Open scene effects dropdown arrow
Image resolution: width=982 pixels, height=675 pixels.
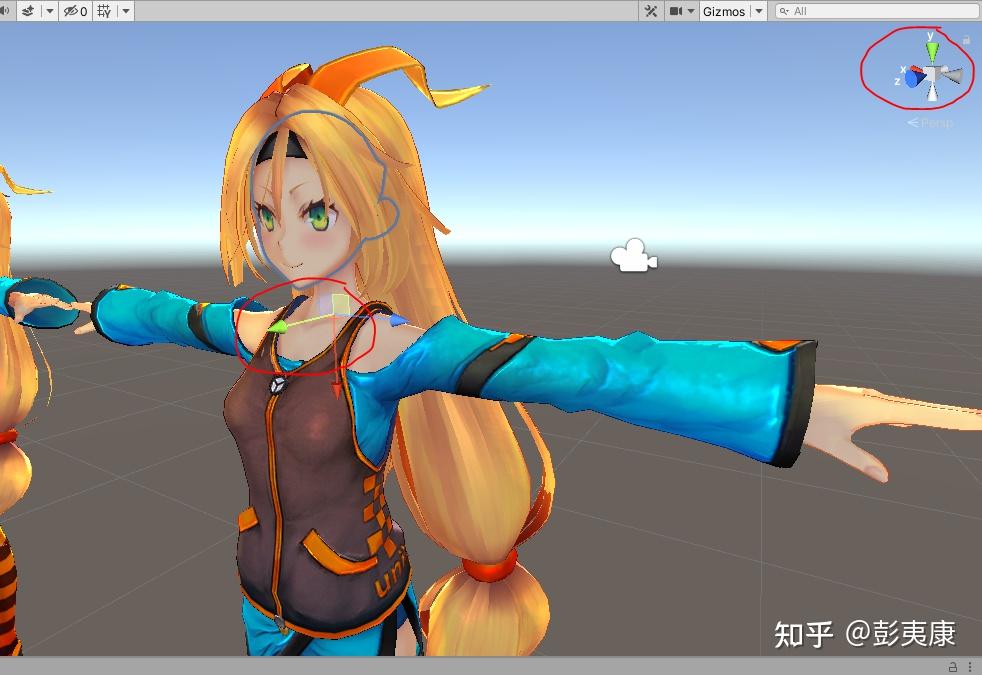[x=50, y=11]
